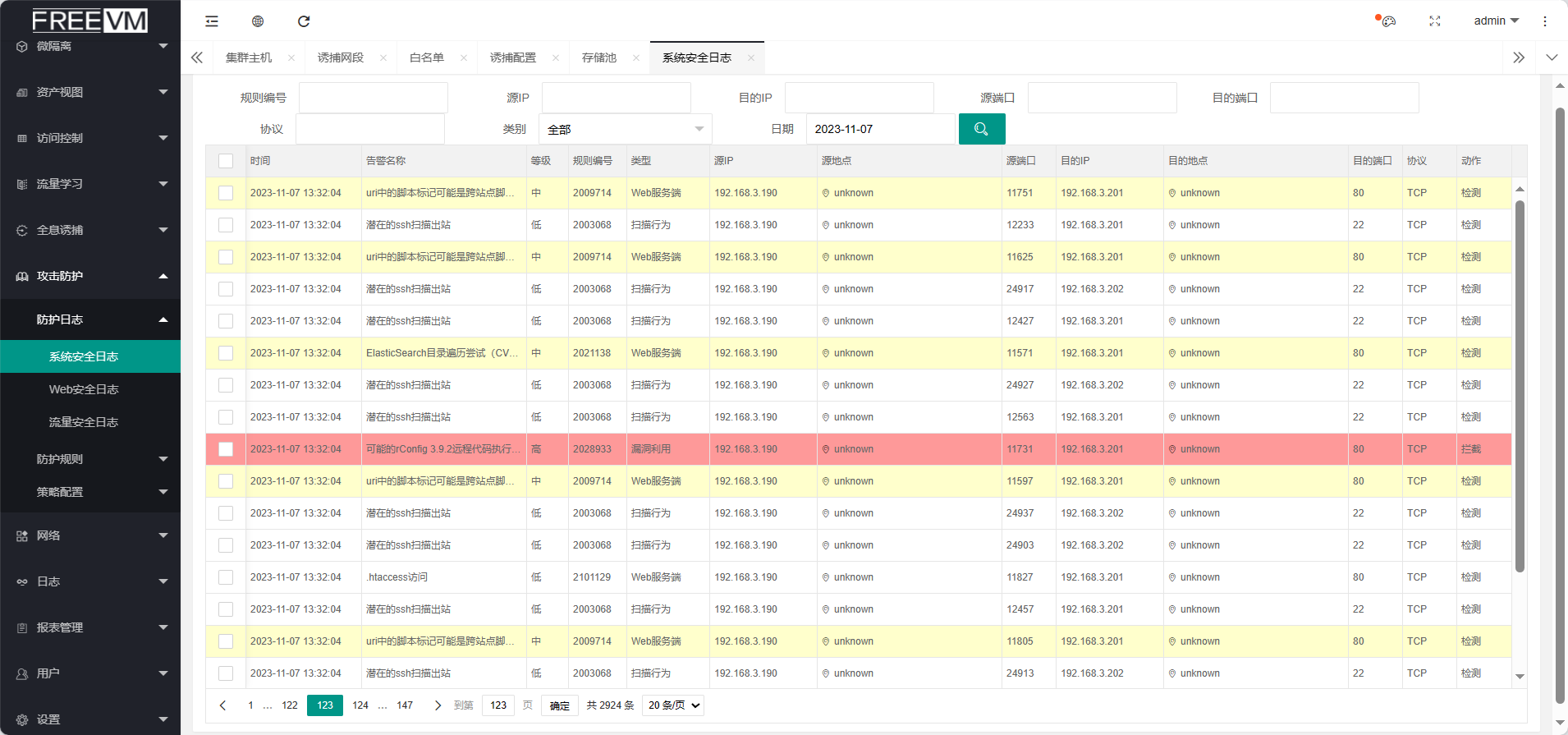The image size is (1568, 735).
Task: Go to page 124
Action: click(x=360, y=705)
